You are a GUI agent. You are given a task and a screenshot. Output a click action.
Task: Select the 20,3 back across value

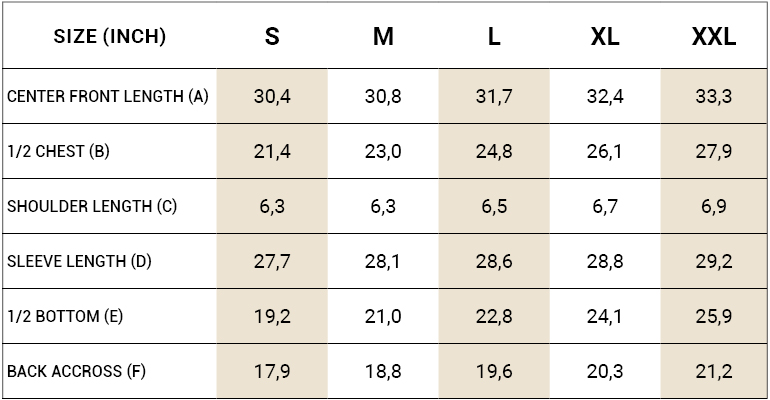click(605, 372)
